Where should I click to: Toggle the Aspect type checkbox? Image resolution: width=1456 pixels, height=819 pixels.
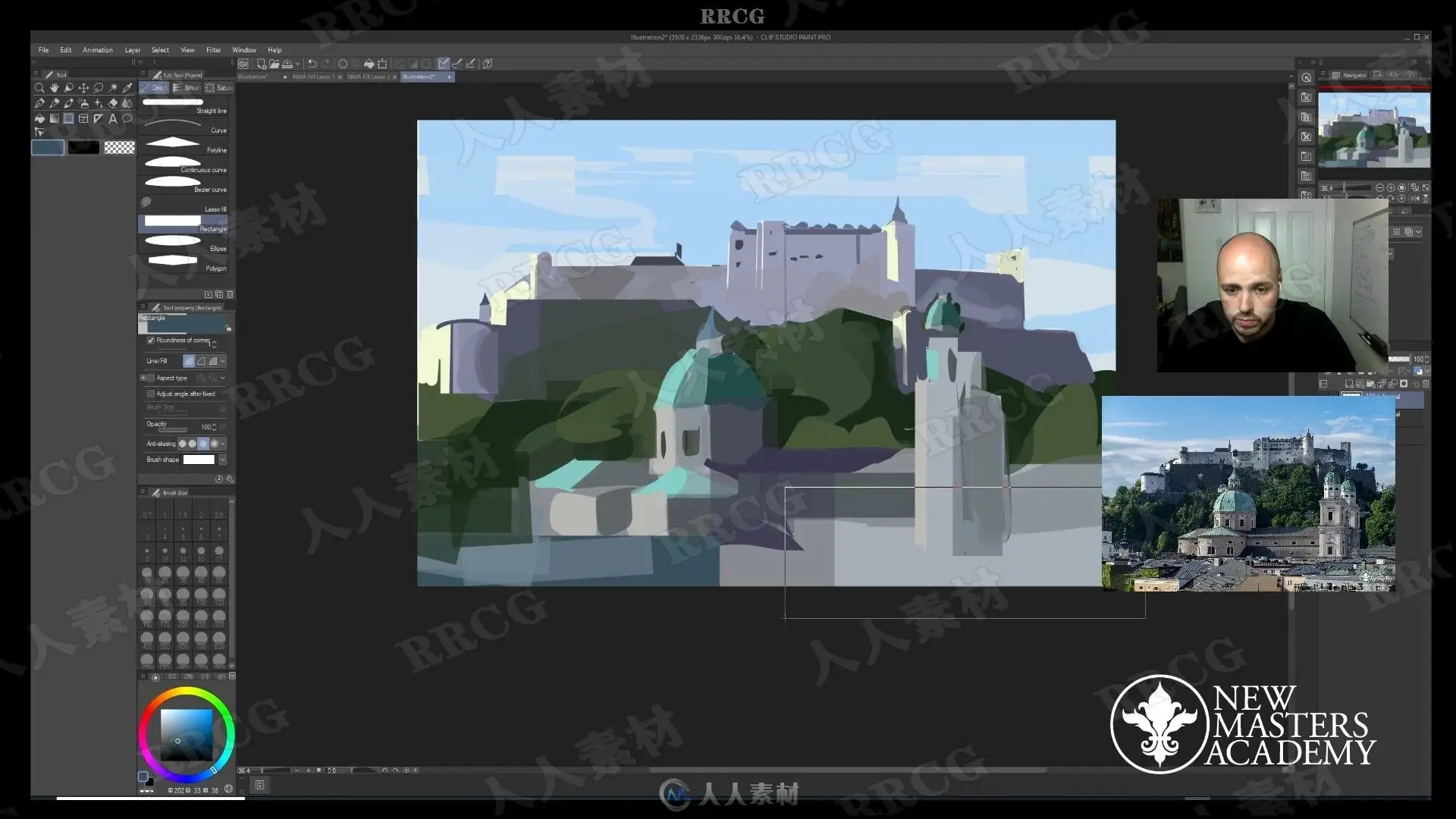[x=151, y=378]
